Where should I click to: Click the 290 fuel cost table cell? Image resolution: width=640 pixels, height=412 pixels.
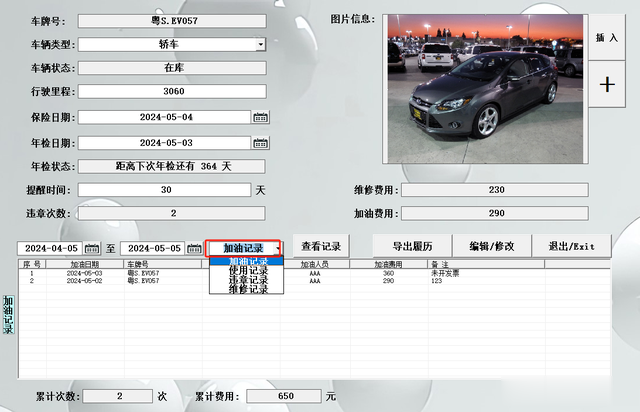tap(389, 281)
